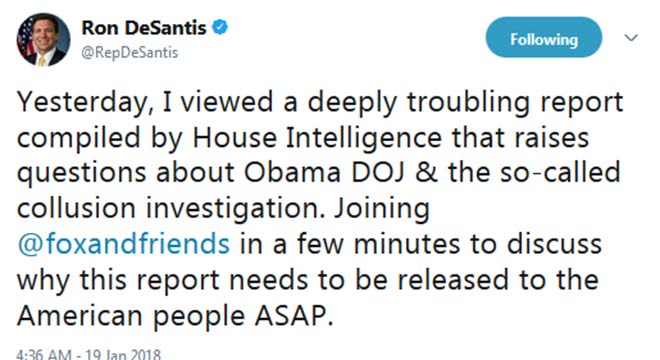Image resolution: width=660 pixels, height=360 pixels.
Task: Toggle the Following button
Action: [544, 37]
